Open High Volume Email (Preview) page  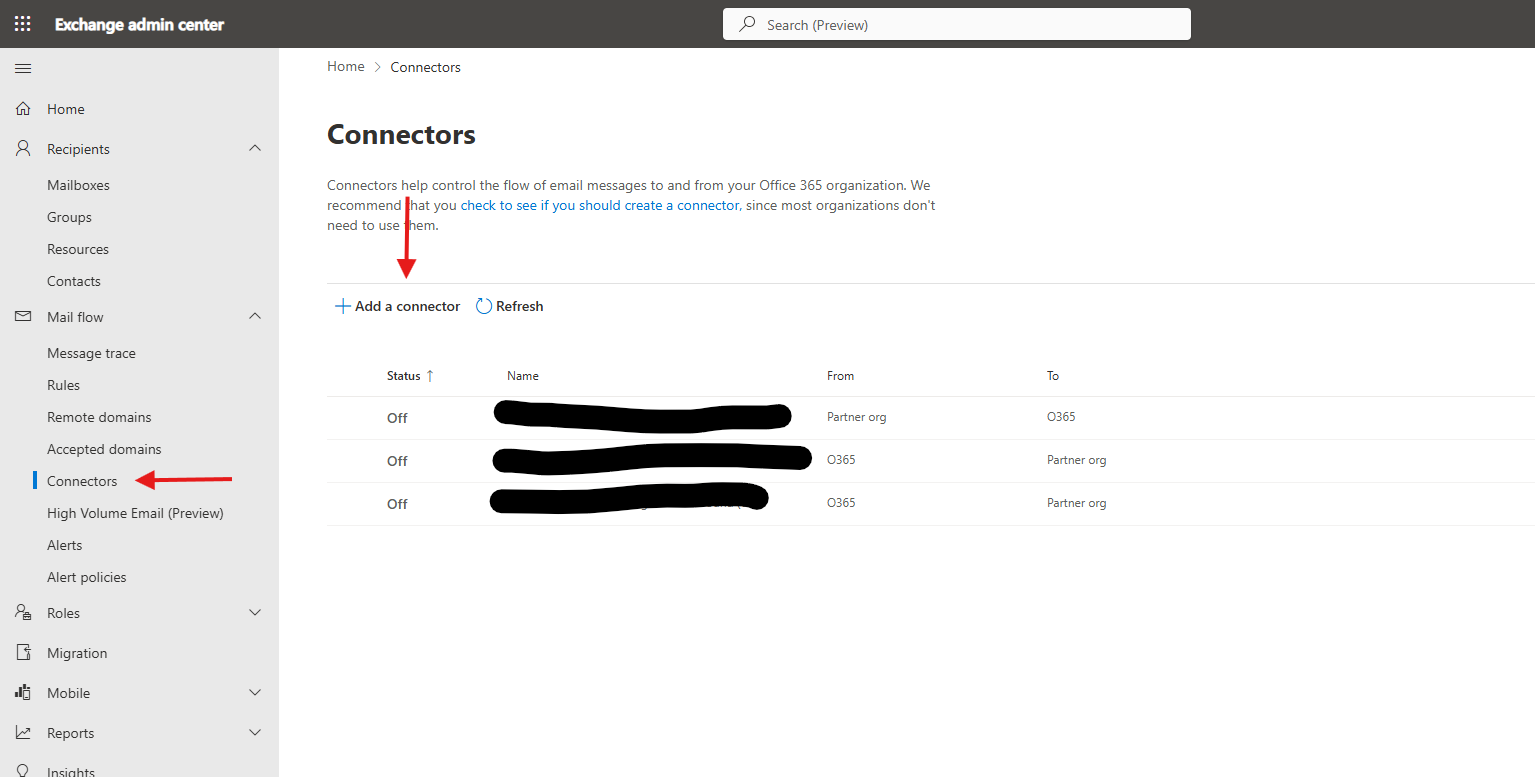point(135,513)
